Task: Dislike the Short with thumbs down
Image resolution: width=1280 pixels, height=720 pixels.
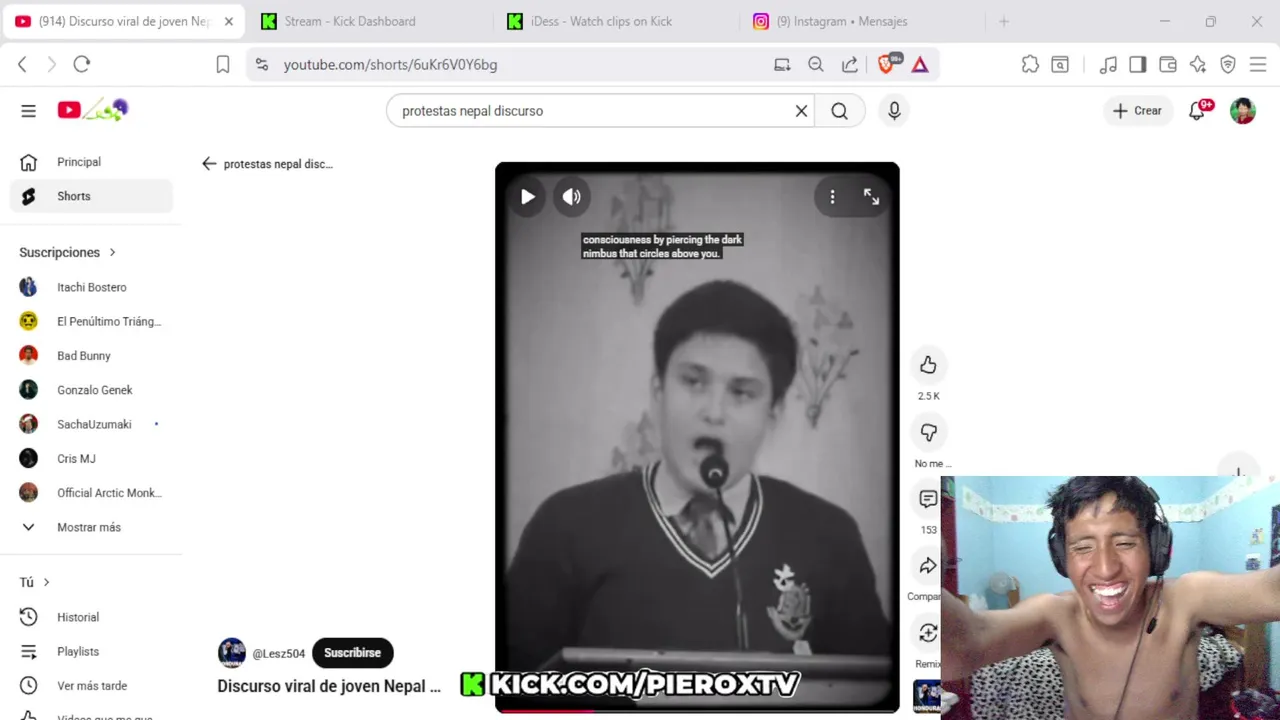Action: (x=928, y=432)
